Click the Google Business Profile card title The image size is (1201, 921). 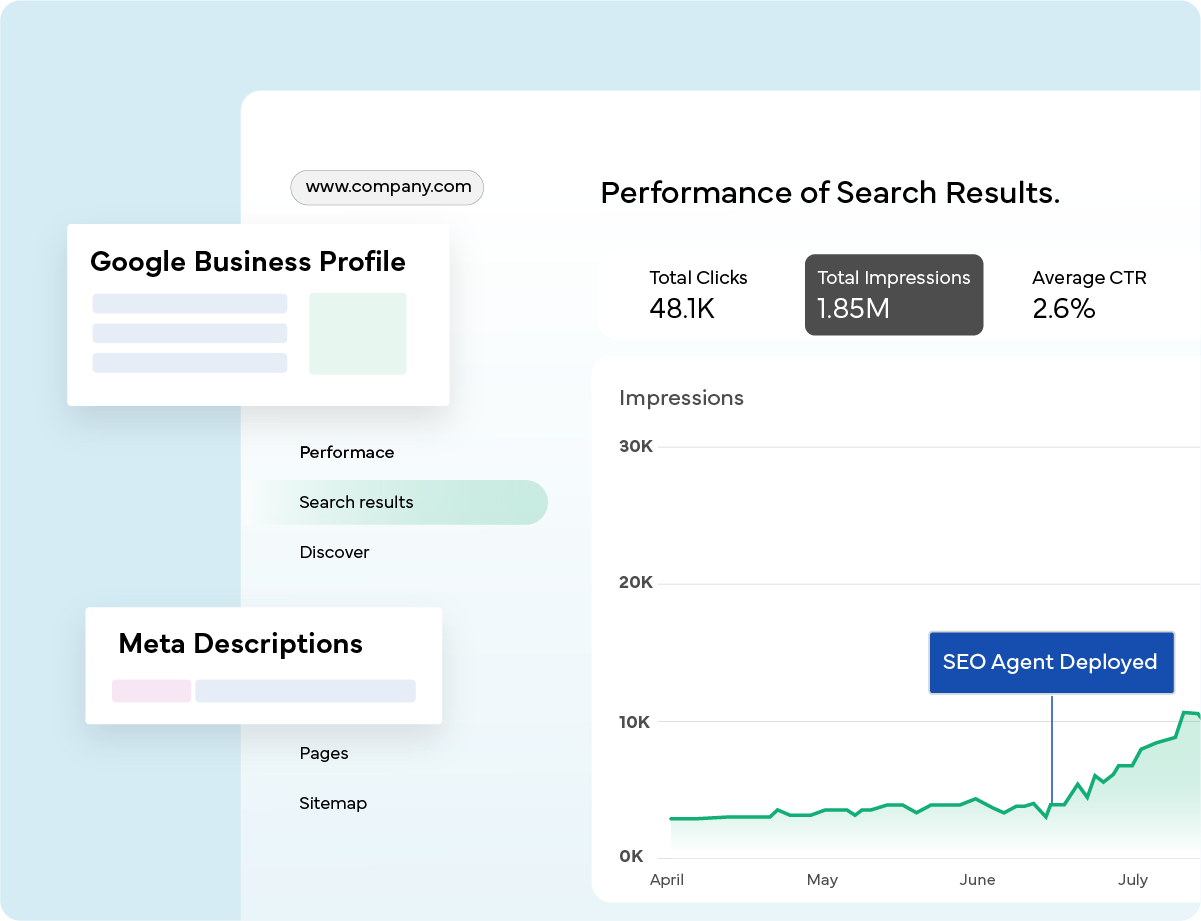click(x=247, y=262)
